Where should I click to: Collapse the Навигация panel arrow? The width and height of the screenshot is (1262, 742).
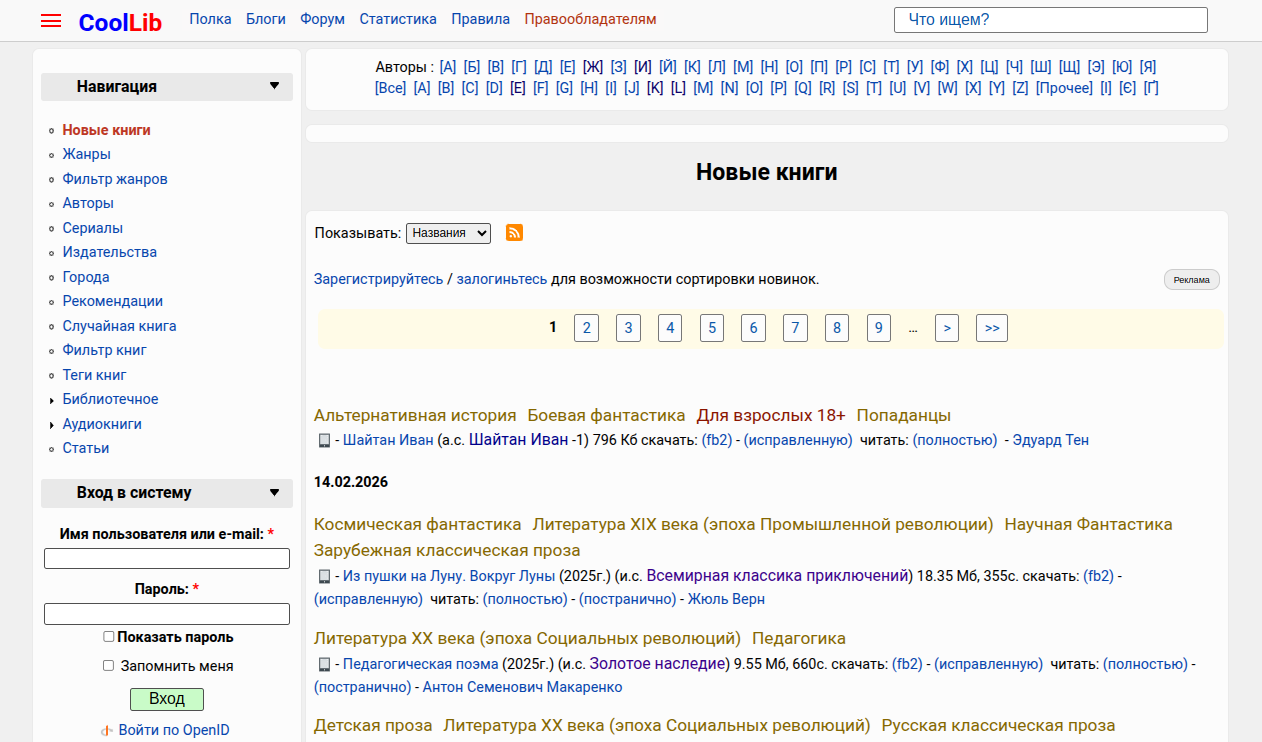coord(274,86)
